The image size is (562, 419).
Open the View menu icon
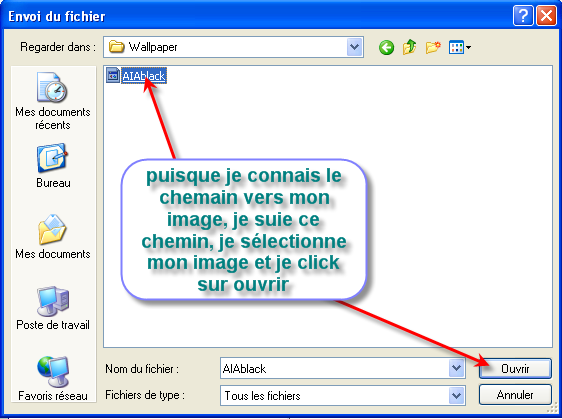click(459, 47)
